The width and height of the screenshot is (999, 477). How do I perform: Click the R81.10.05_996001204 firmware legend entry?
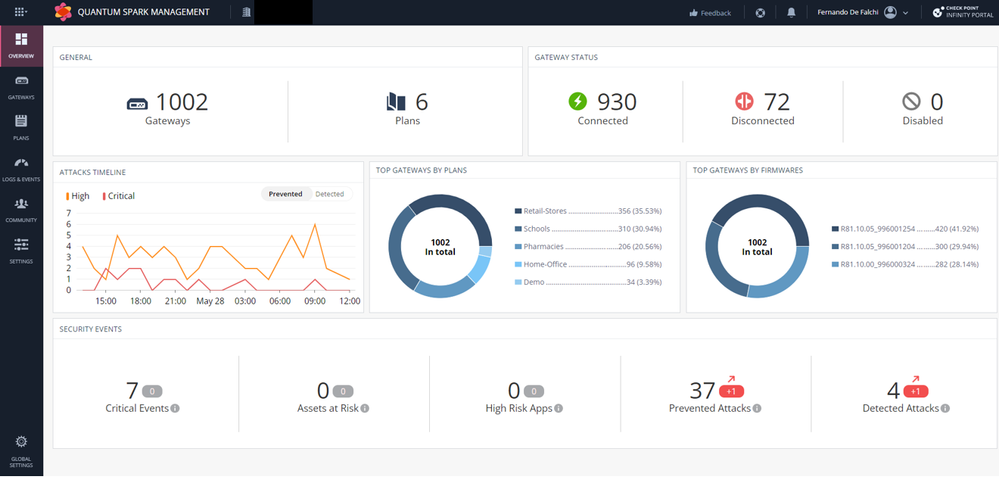(x=905, y=246)
